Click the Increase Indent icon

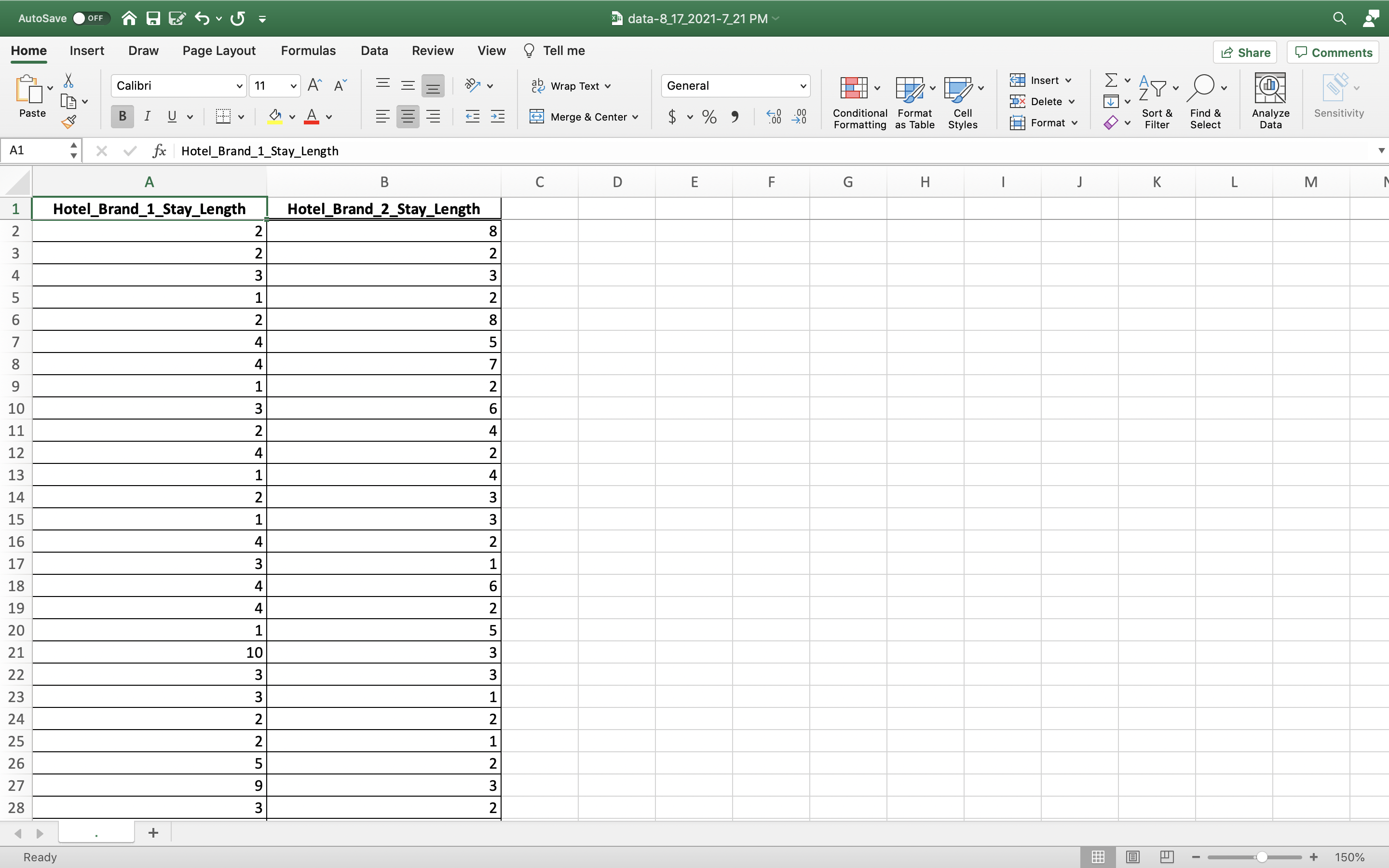[498, 117]
